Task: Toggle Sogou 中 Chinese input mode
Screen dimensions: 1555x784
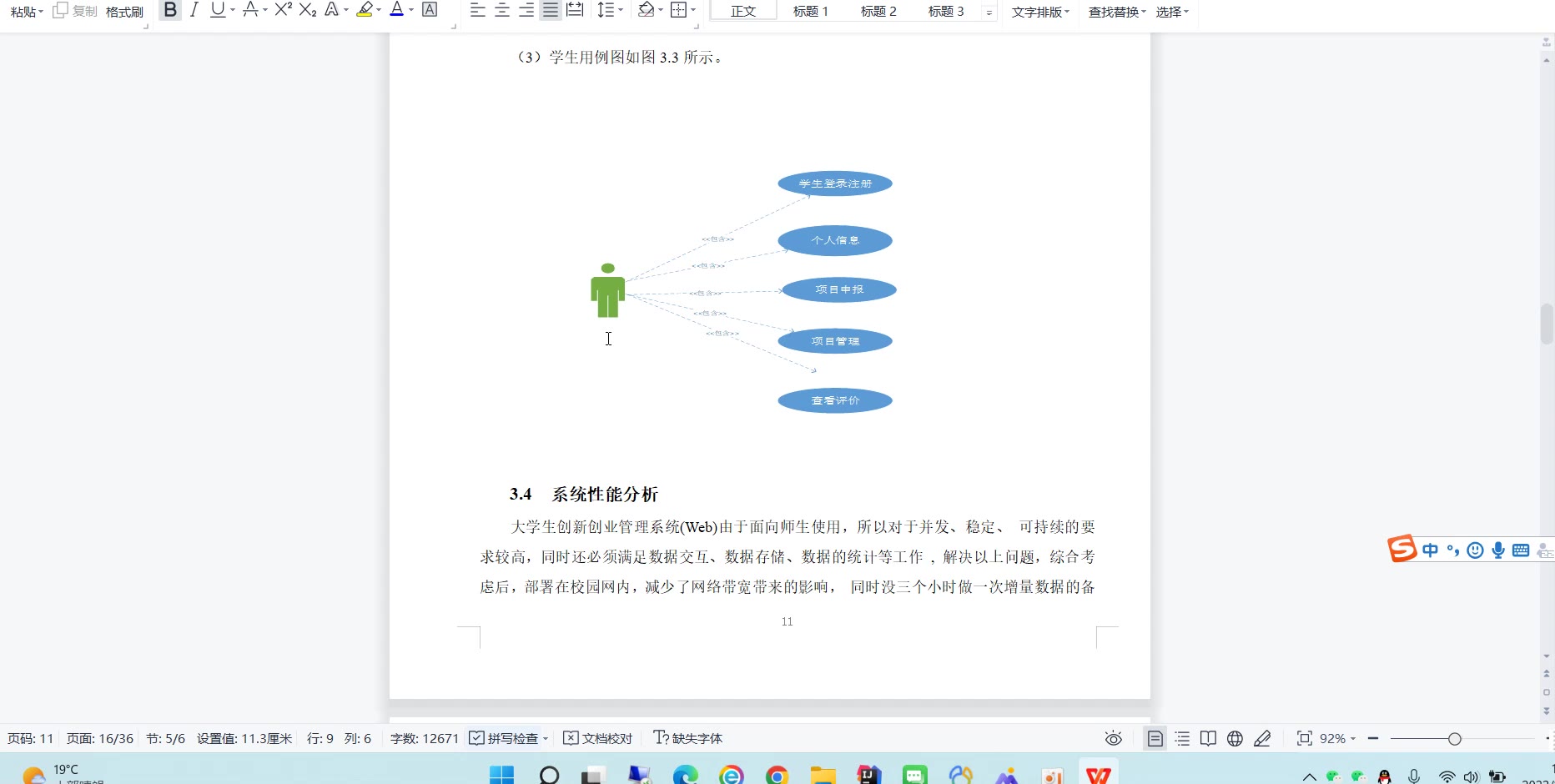Action: pos(1431,550)
